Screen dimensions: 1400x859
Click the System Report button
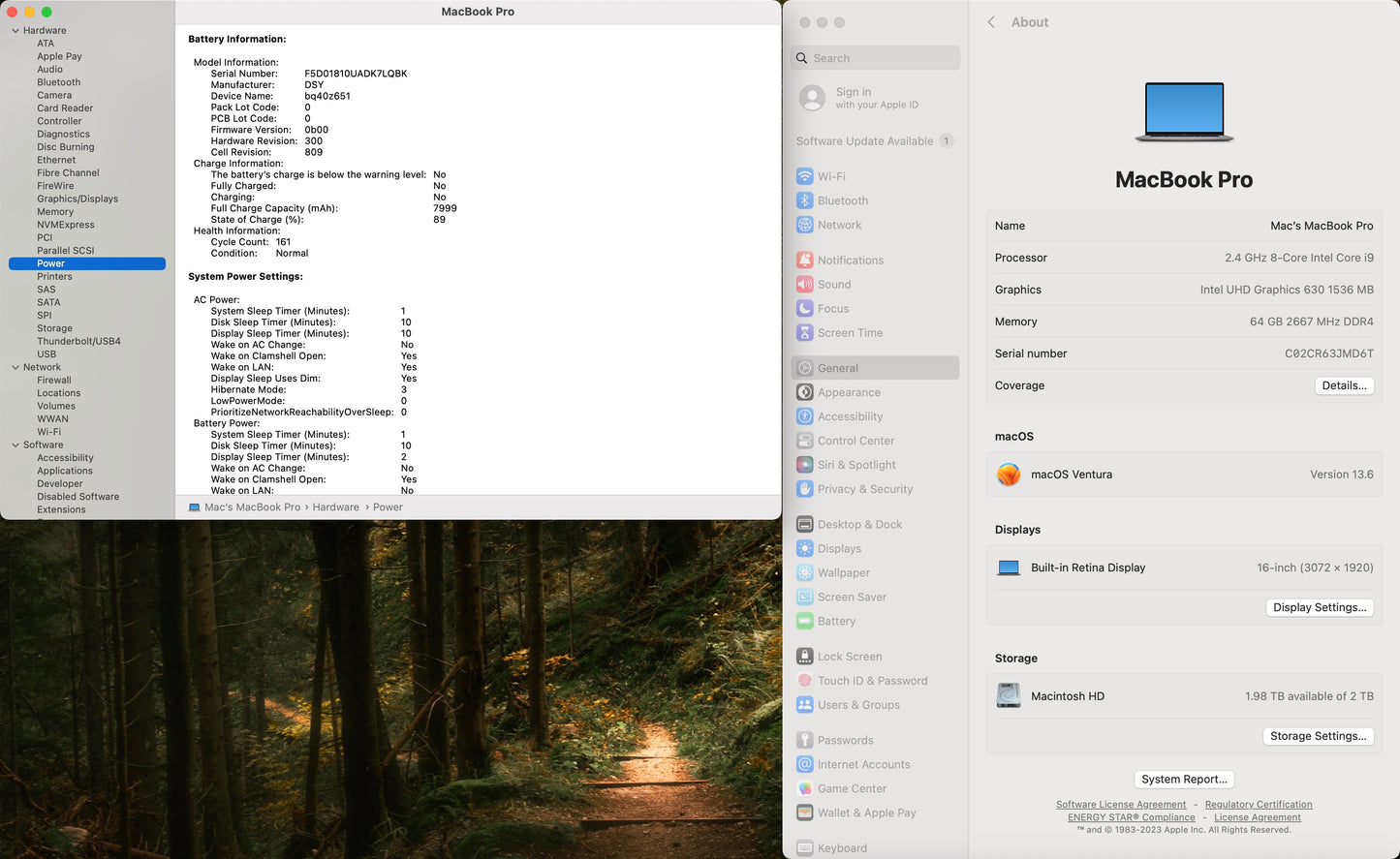[x=1184, y=780]
